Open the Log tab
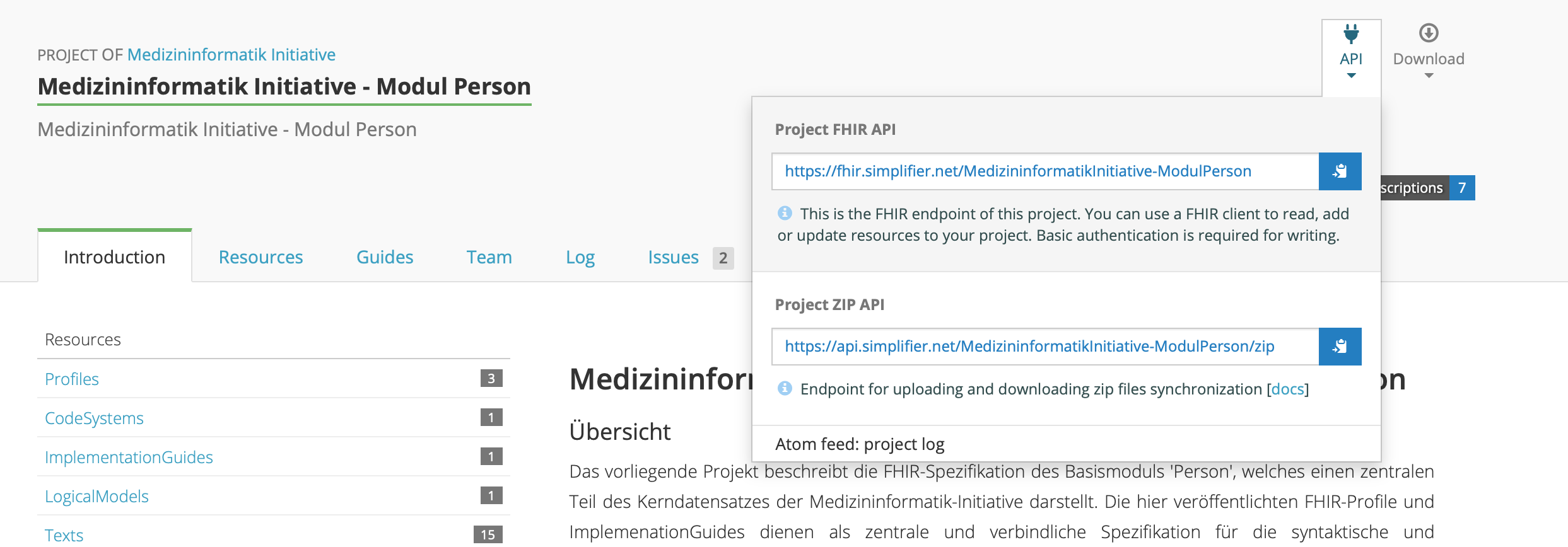Screen dimensions: 1568x547 coord(580,257)
